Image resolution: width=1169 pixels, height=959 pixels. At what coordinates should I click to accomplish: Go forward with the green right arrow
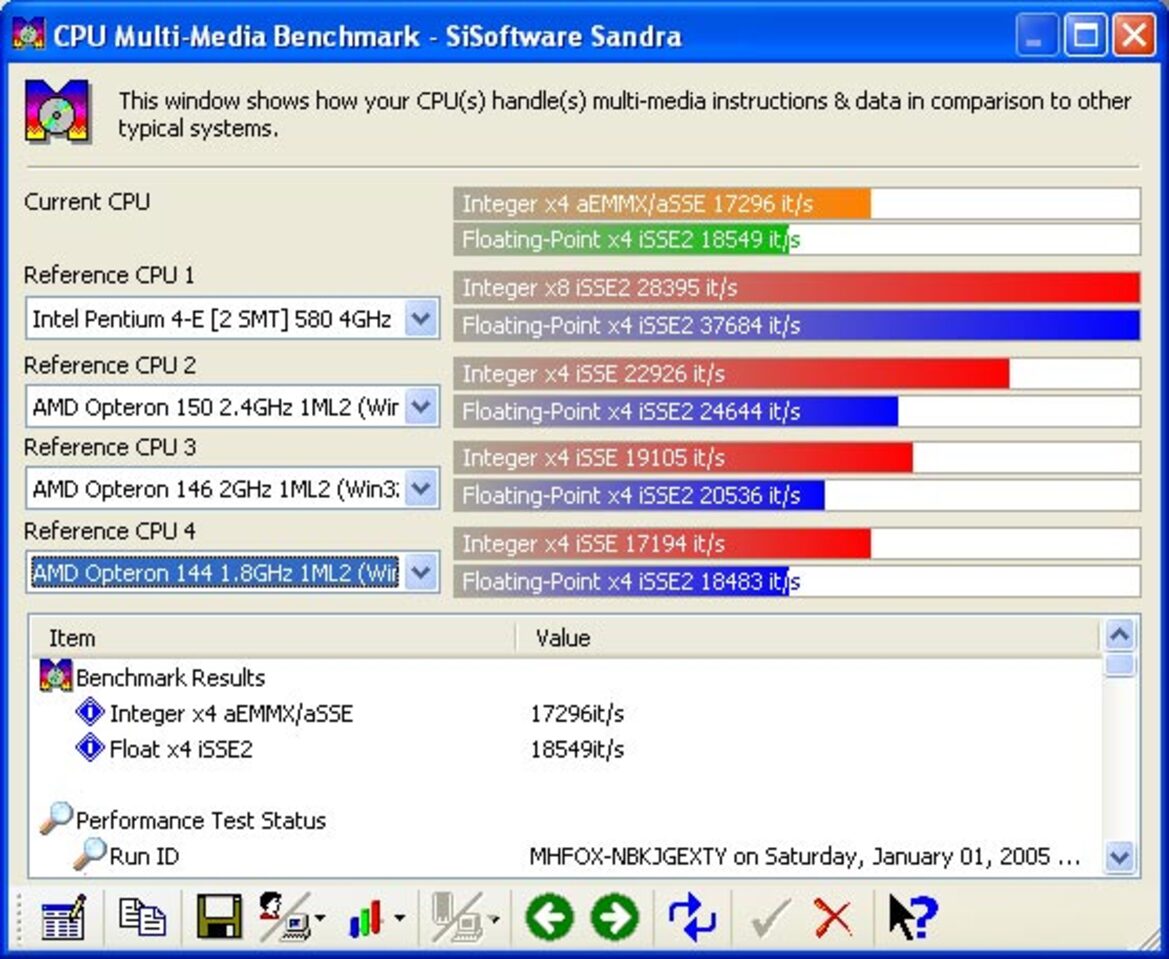[x=615, y=916]
